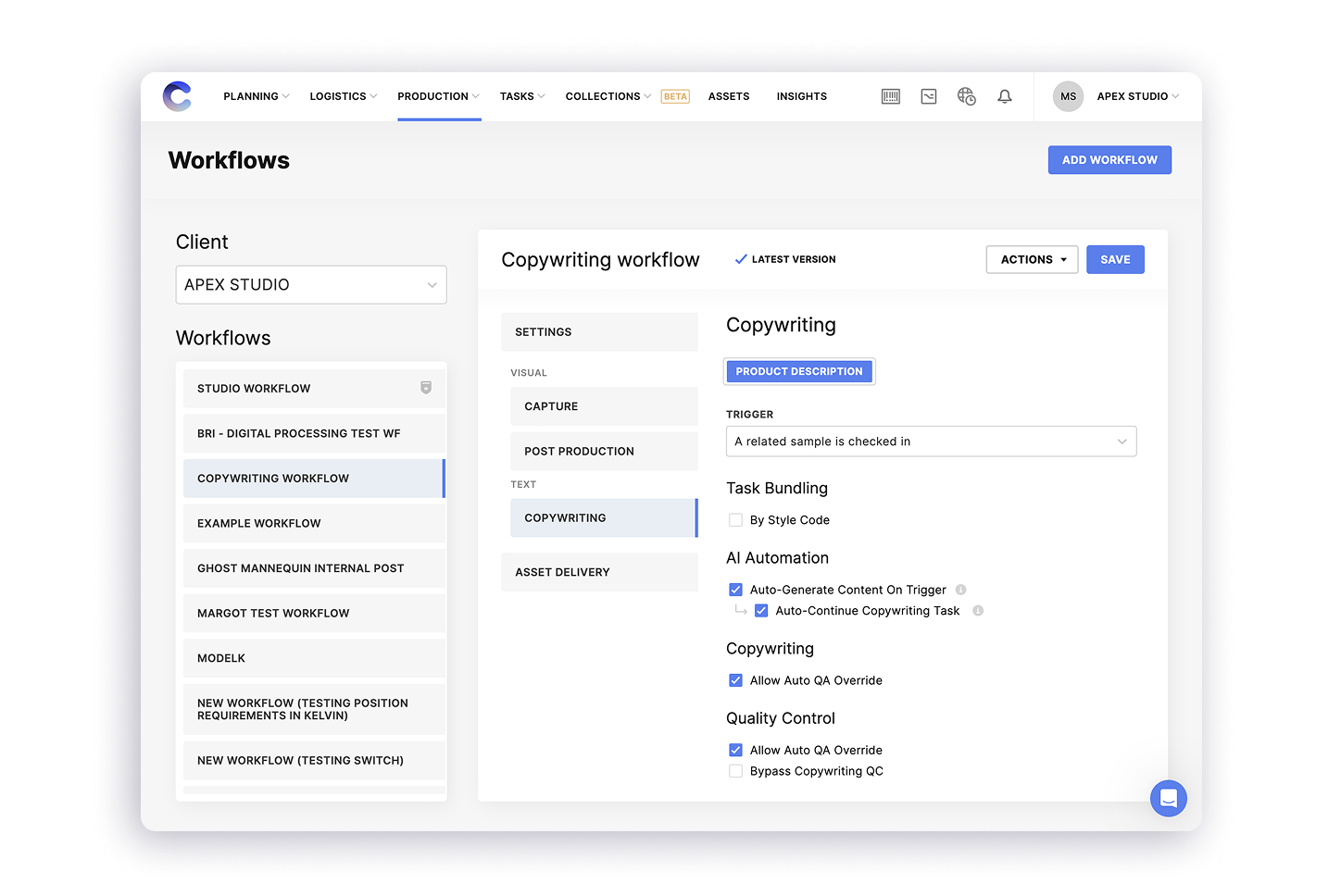Select New Workflow (Testing Position Requirements)
The image size is (1341, 896).
click(x=315, y=709)
